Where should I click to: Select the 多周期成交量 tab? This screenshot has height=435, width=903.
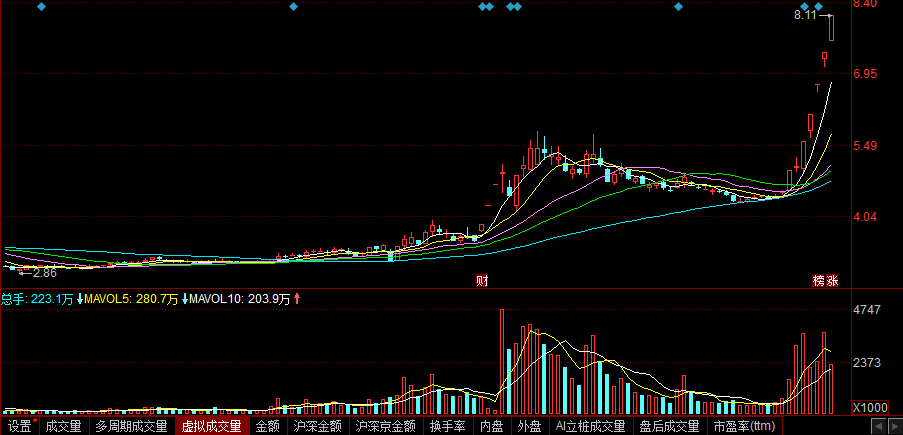[131, 426]
